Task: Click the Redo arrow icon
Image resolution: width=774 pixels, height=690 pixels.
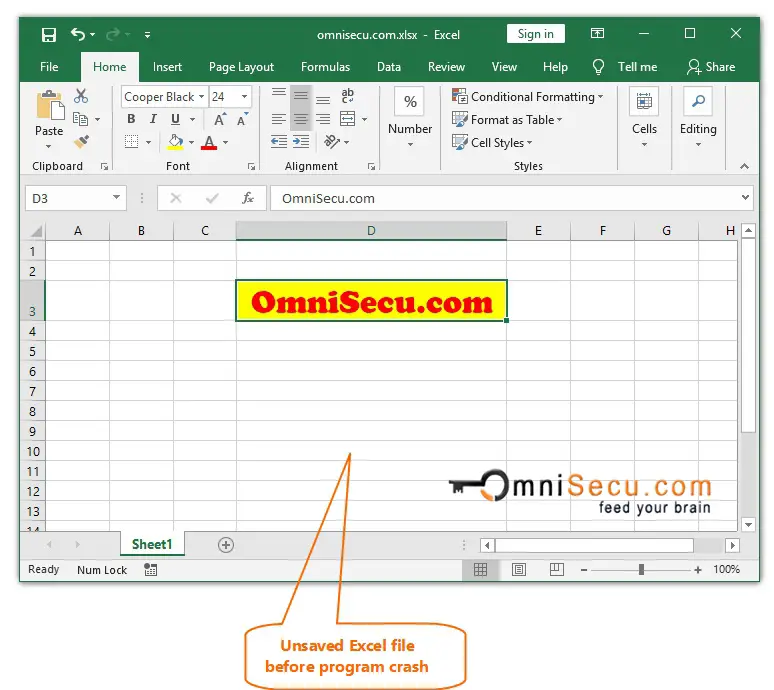Action: click(113, 34)
